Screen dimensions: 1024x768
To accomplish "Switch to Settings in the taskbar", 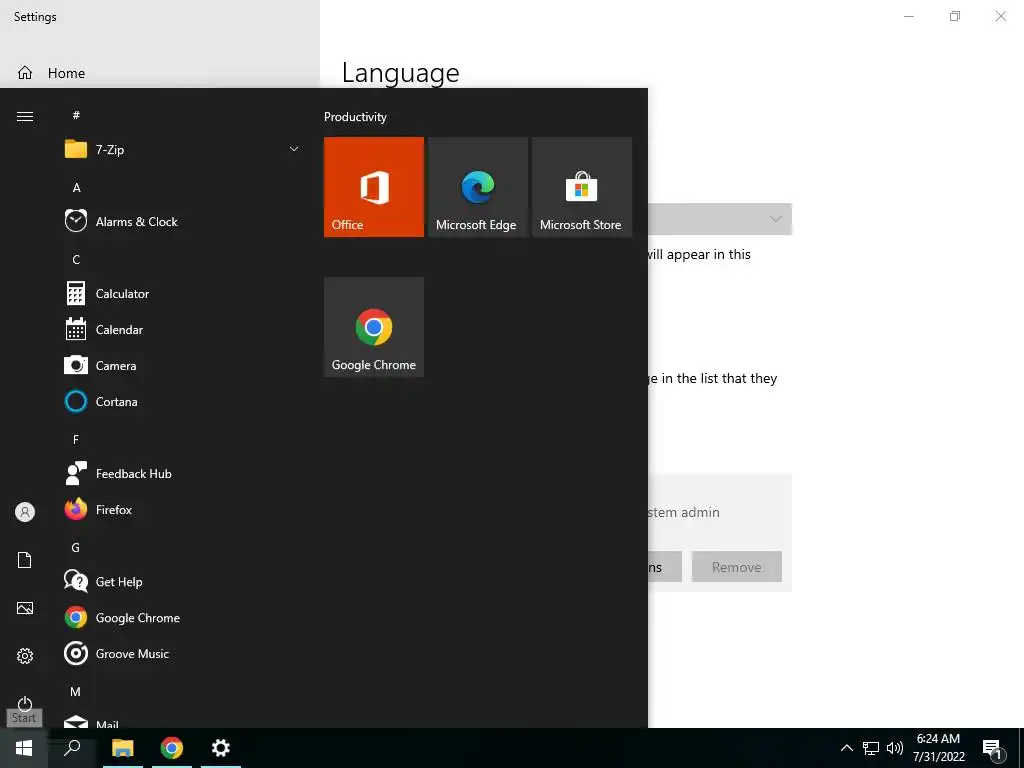I will (221, 748).
